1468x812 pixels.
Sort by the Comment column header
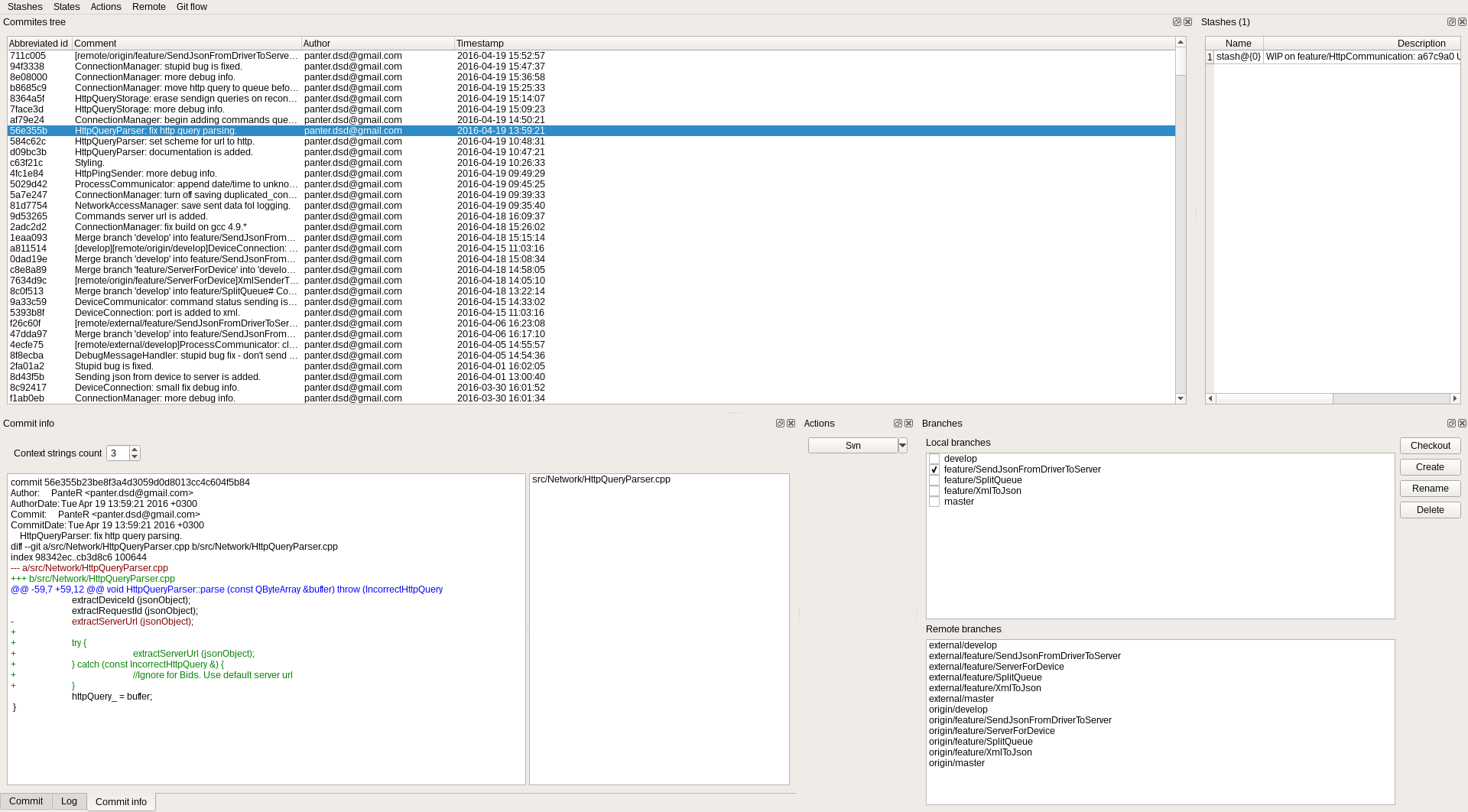coord(187,44)
